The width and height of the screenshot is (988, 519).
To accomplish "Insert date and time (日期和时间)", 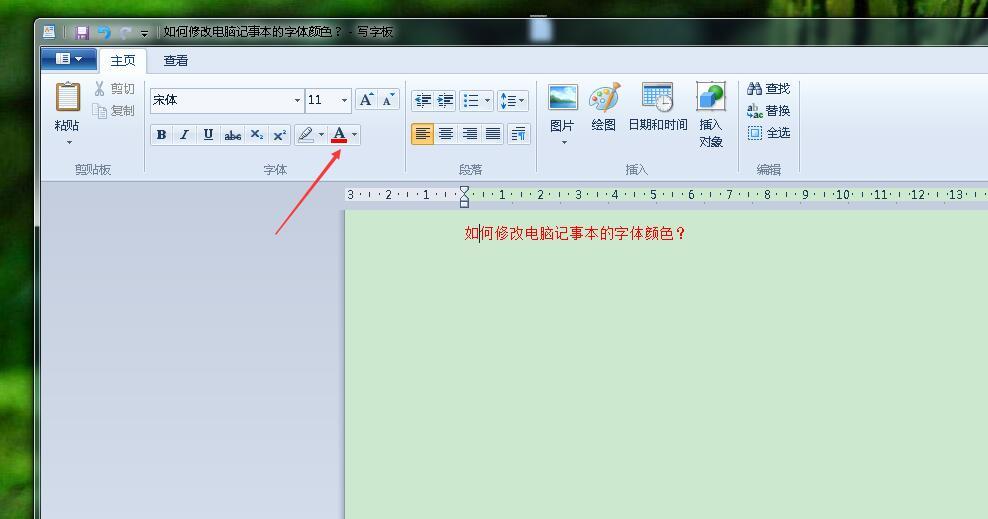I will coord(657,108).
